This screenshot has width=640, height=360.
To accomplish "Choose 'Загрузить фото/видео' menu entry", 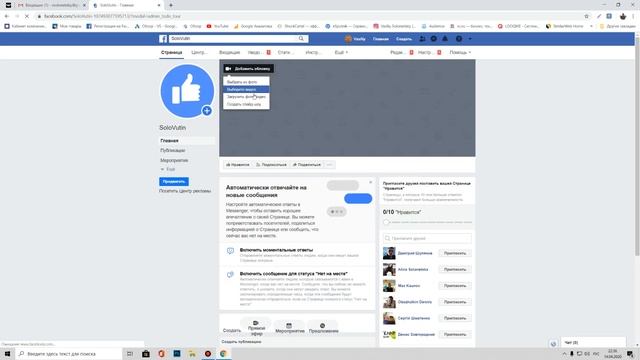I will coord(246,97).
